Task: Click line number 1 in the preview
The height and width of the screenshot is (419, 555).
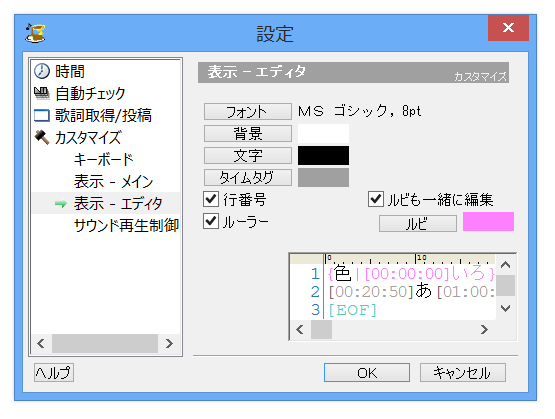Action: click(315, 274)
